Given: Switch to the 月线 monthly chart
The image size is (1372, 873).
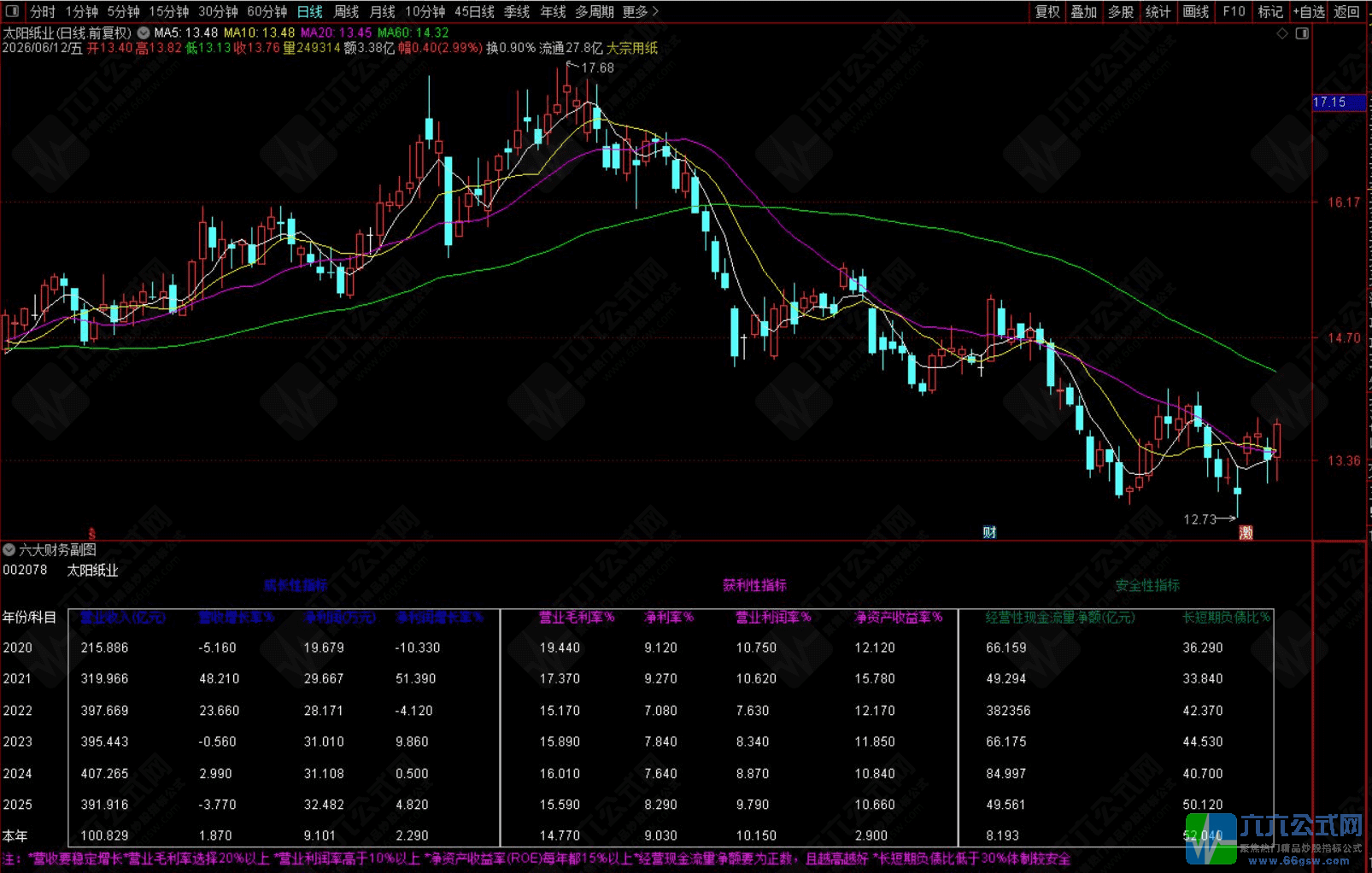Looking at the screenshot, I should coord(382,11).
